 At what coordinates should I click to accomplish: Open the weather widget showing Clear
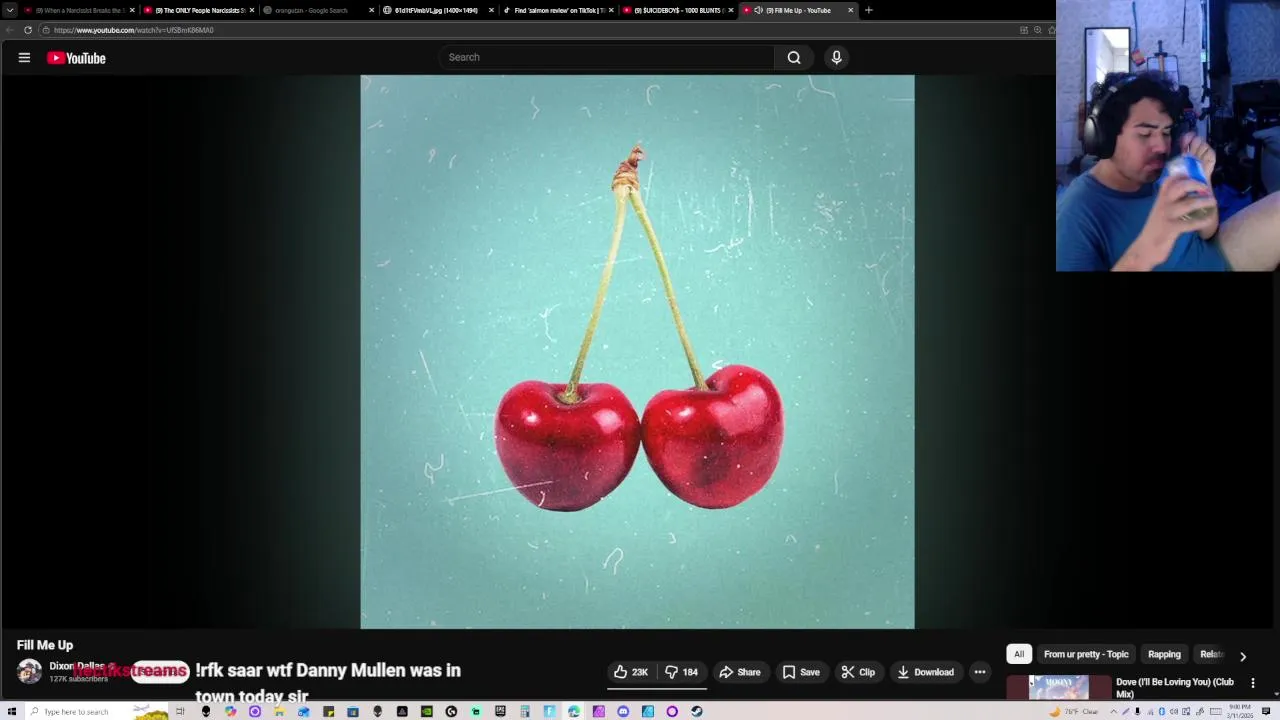point(1074,712)
